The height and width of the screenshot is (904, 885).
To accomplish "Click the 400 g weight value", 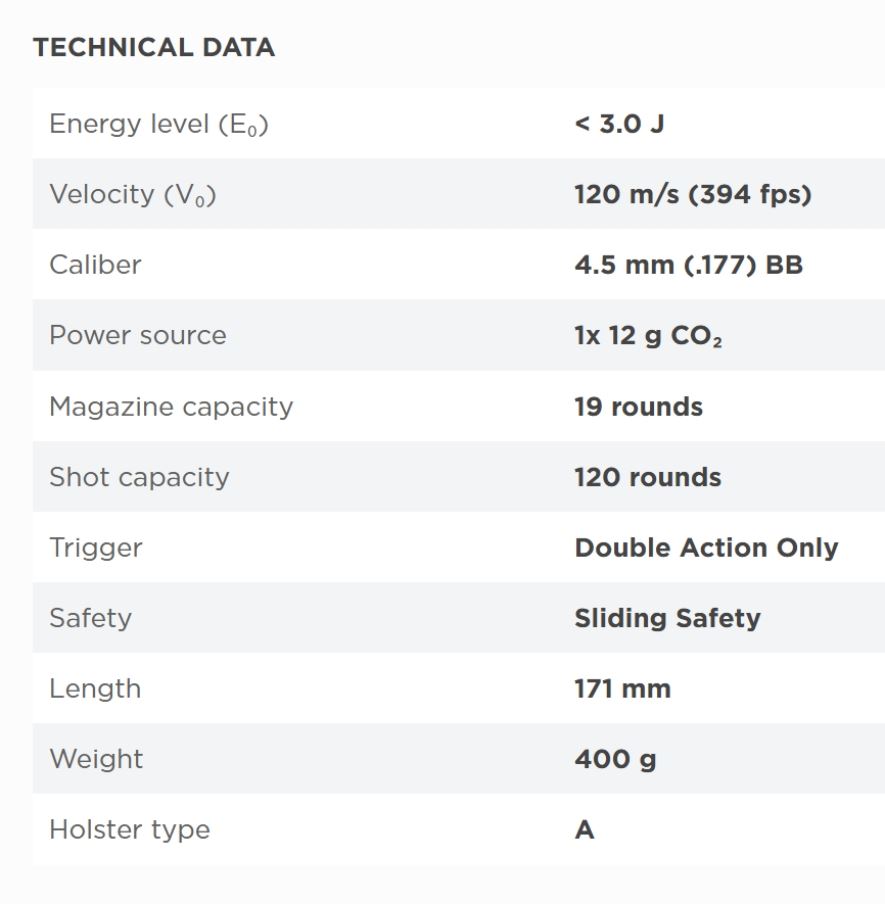I will [x=615, y=759].
